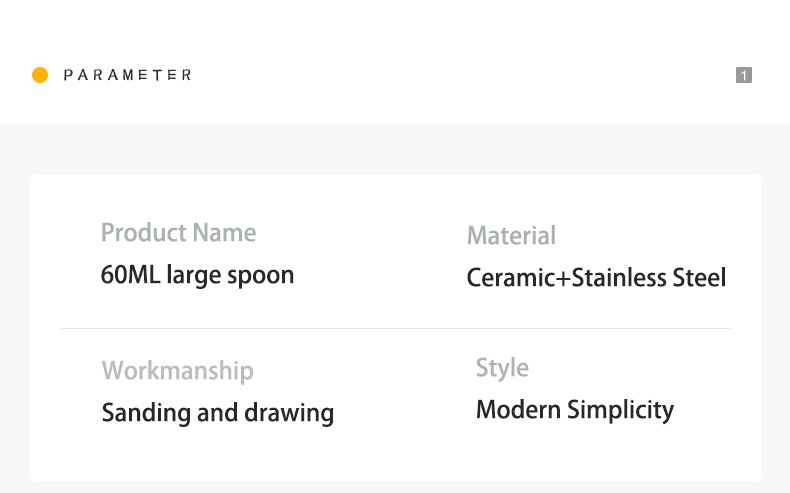Click the word Modern in style value
The image size is (790, 493).
point(518,410)
